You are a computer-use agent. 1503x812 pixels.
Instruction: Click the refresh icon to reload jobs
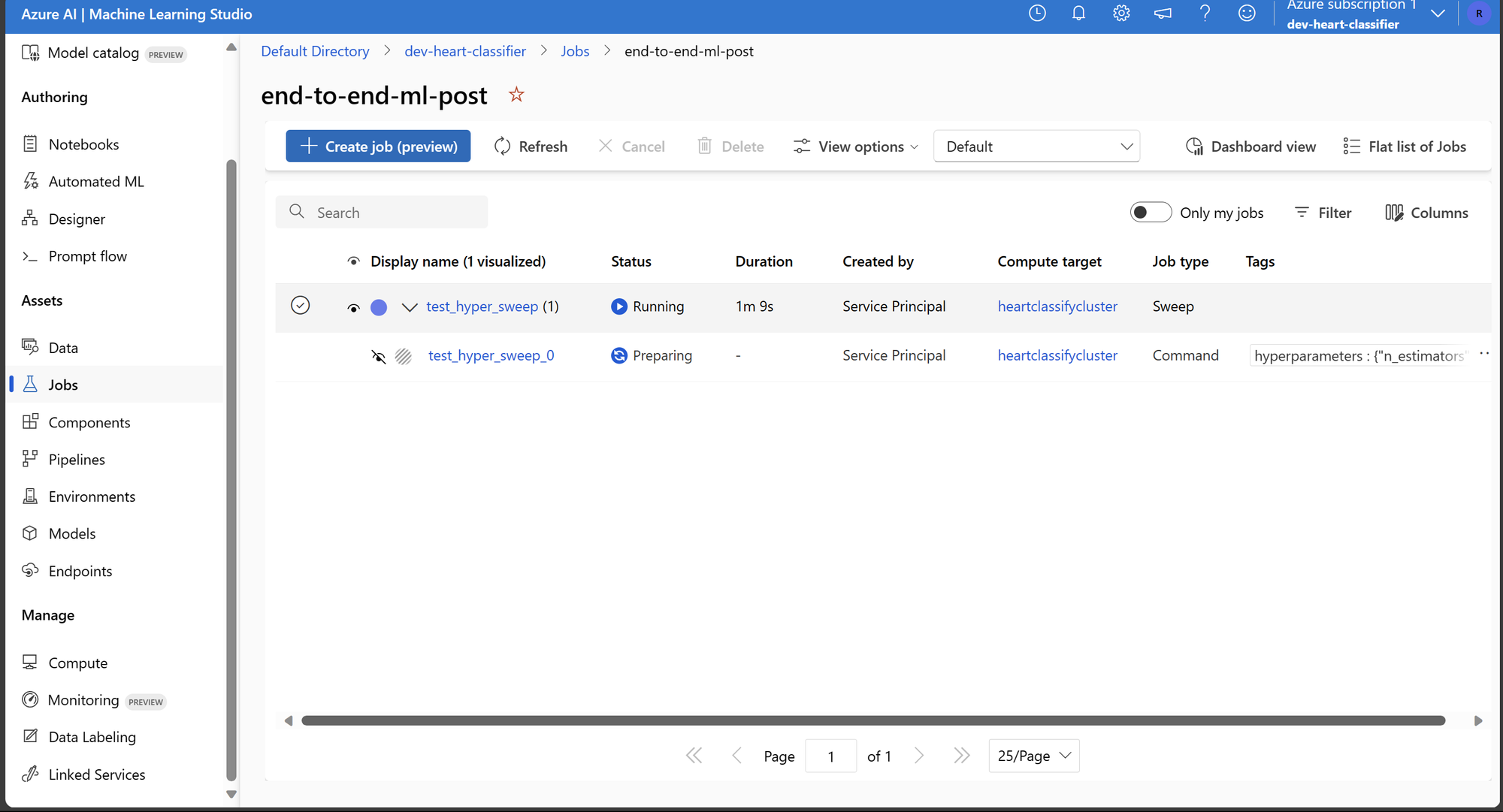(500, 146)
